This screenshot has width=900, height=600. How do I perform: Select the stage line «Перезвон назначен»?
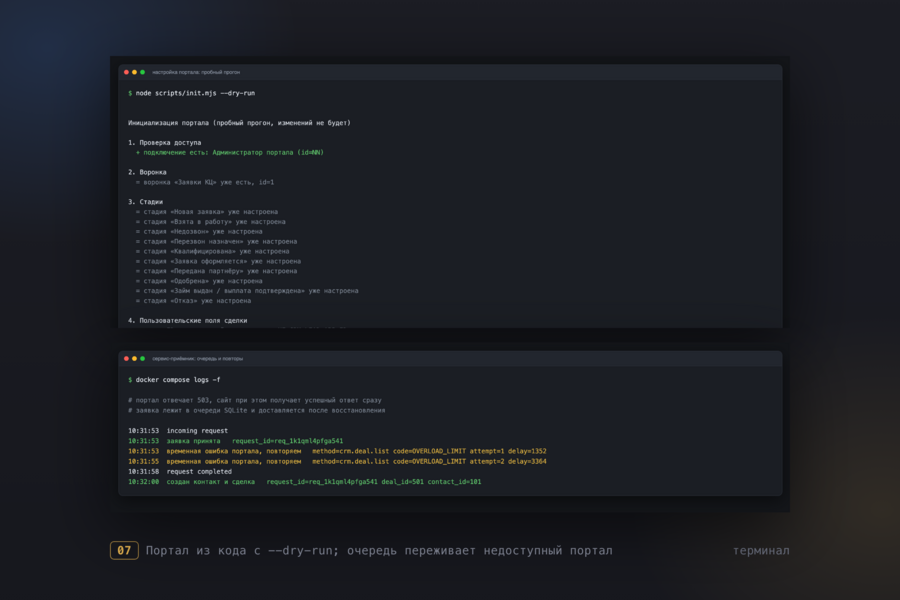tap(216, 242)
